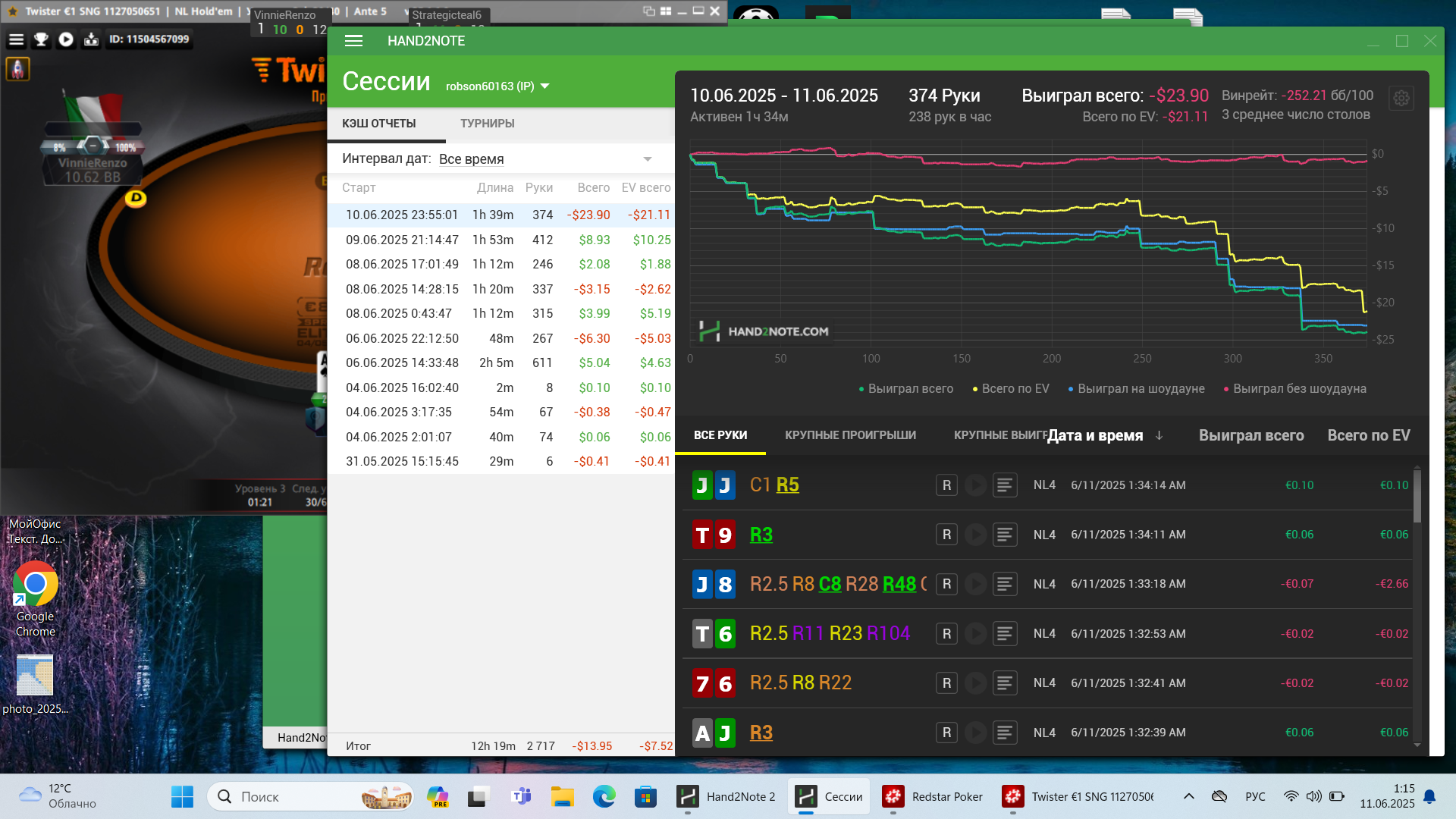
Task: Select the photo_2025 desktop file
Action: click(35, 685)
